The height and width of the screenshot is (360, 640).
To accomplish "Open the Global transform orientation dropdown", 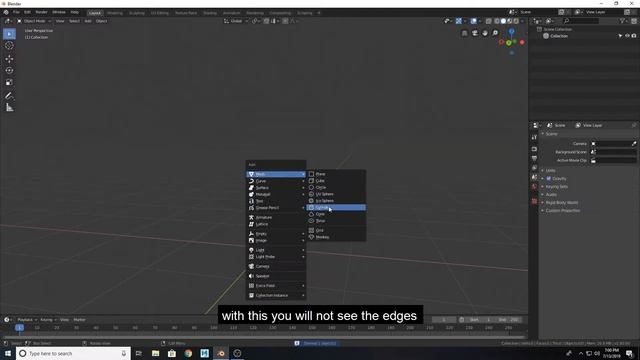I will (236, 21).
